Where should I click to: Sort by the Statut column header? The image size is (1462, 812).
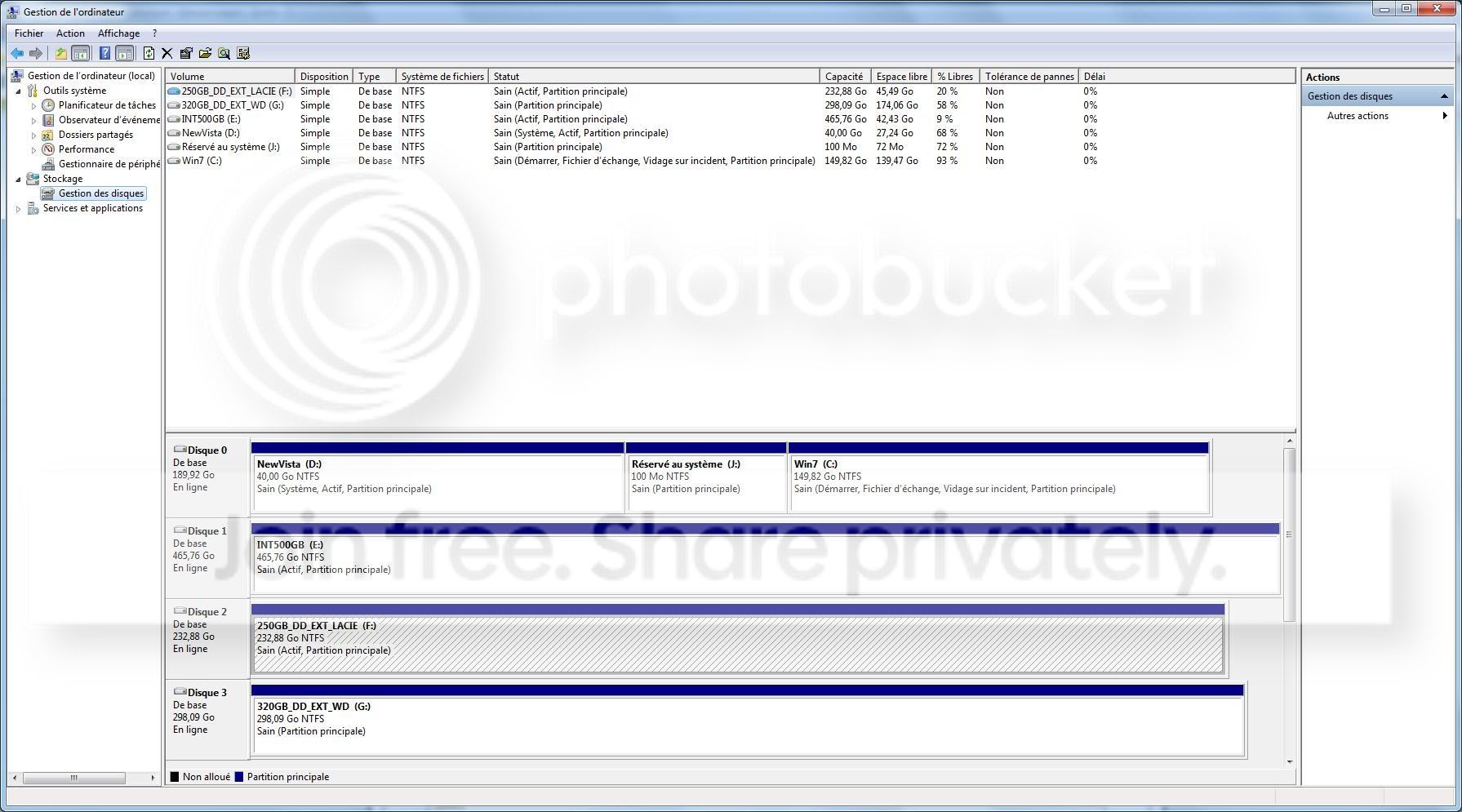click(x=654, y=76)
